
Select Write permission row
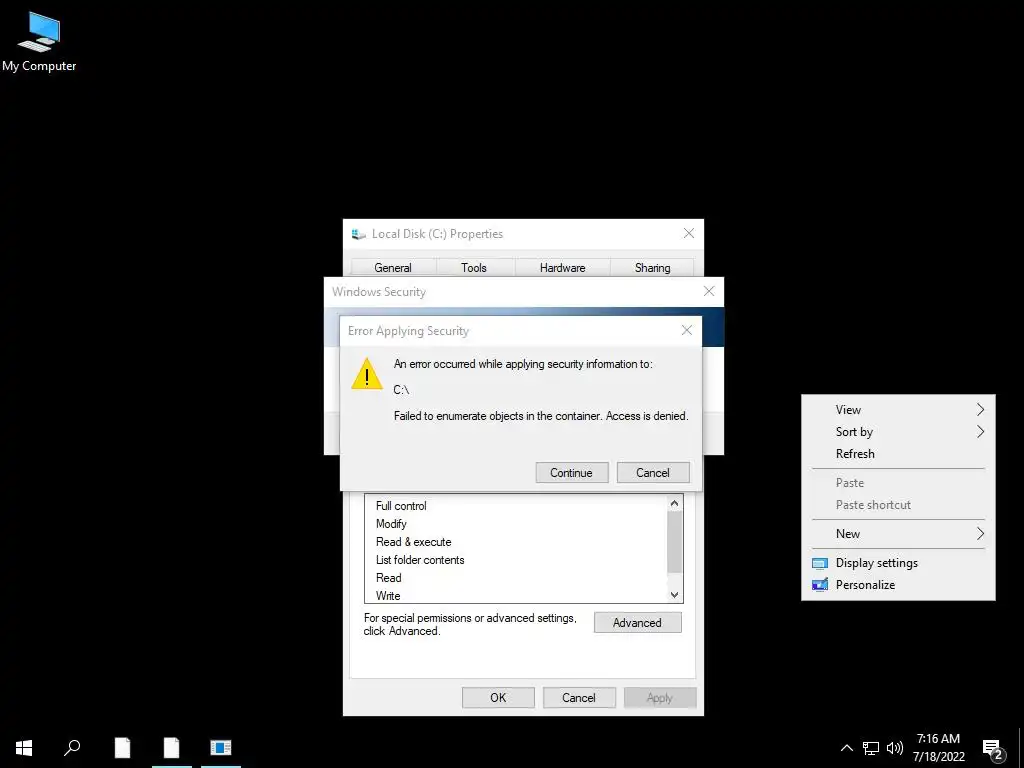point(516,595)
